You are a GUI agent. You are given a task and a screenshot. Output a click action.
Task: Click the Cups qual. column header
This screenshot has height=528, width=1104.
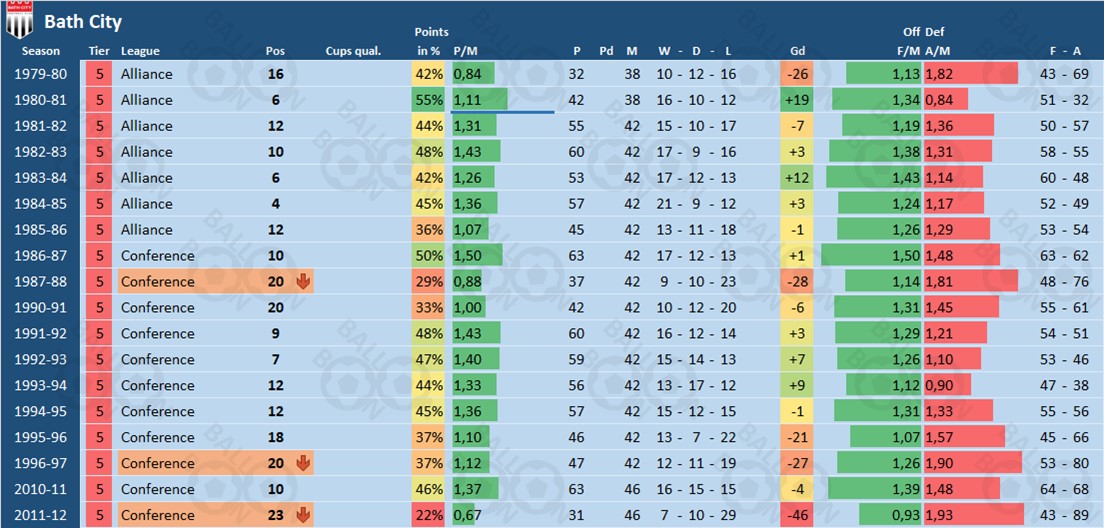coord(353,51)
